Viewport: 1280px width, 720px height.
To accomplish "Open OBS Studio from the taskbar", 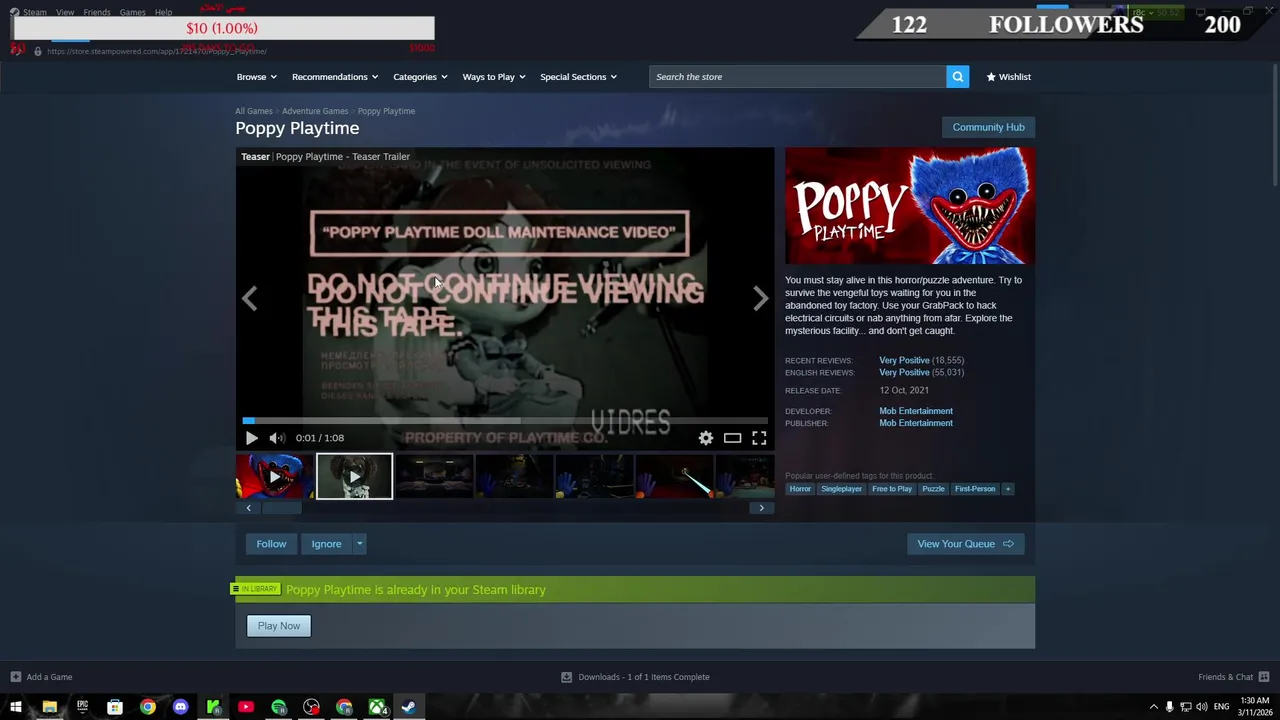I will (312, 707).
